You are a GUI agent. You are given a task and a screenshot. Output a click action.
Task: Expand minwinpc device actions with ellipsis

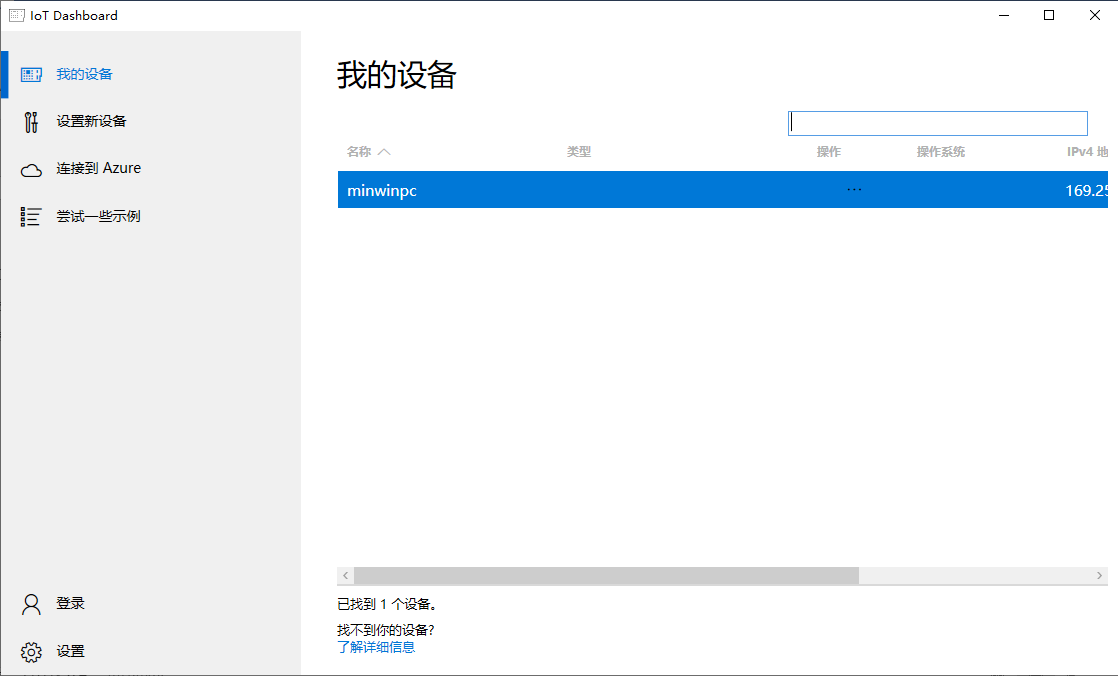tap(854, 189)
